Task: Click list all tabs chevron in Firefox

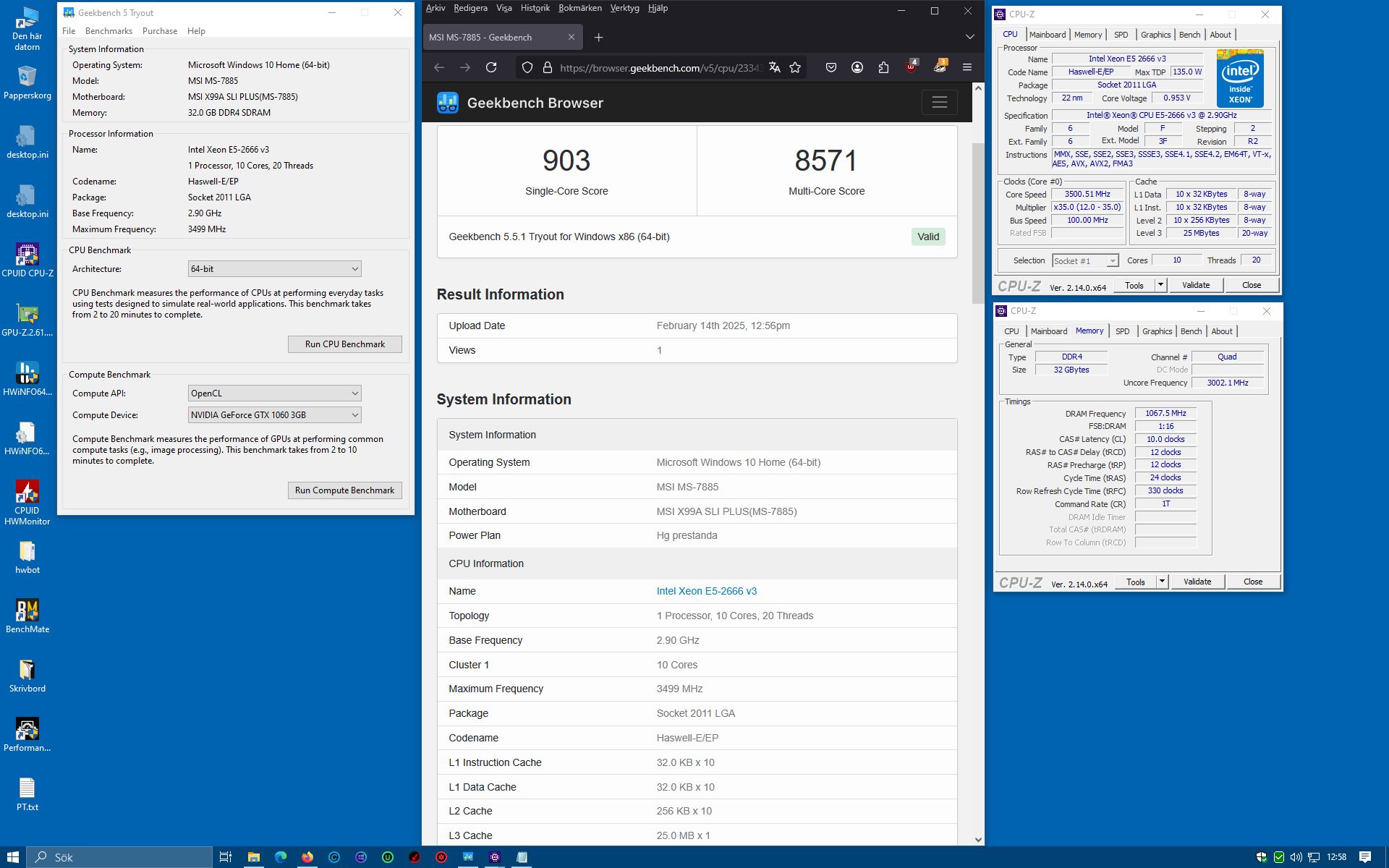Action: (x=969, y=37)
